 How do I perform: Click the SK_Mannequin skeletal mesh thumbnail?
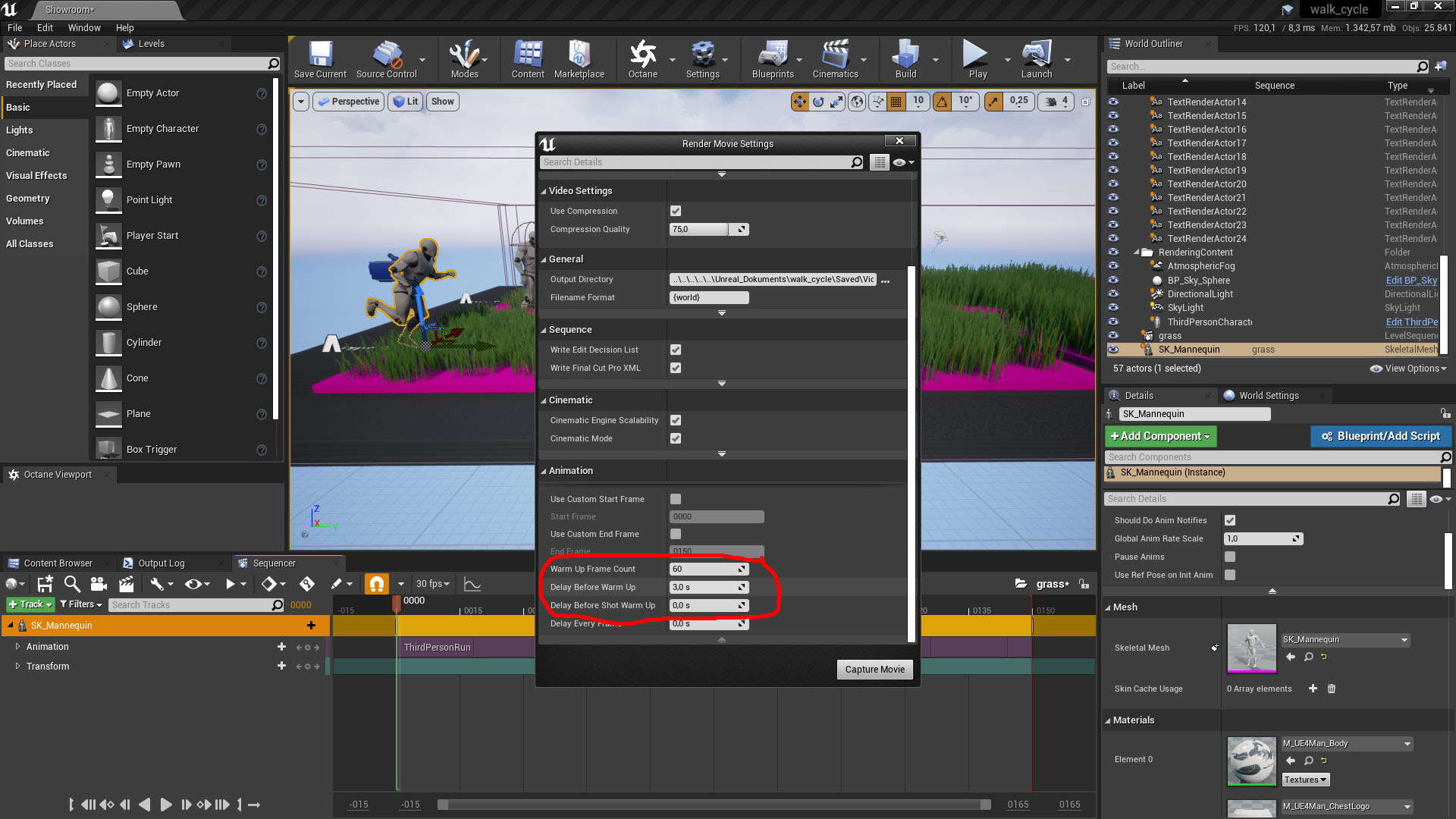(1251, 648)
